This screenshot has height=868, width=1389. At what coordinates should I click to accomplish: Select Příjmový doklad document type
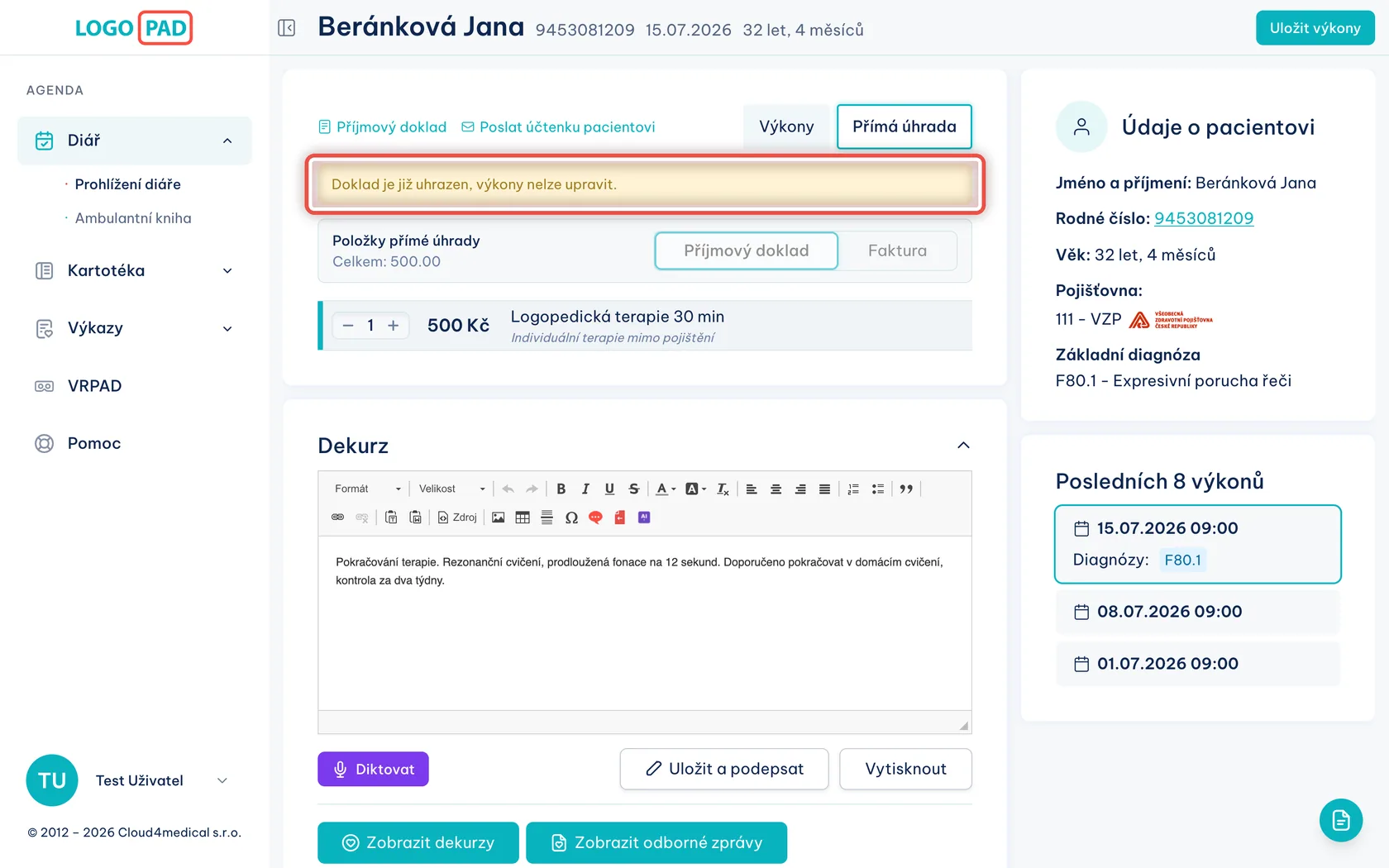coord(746,250)
